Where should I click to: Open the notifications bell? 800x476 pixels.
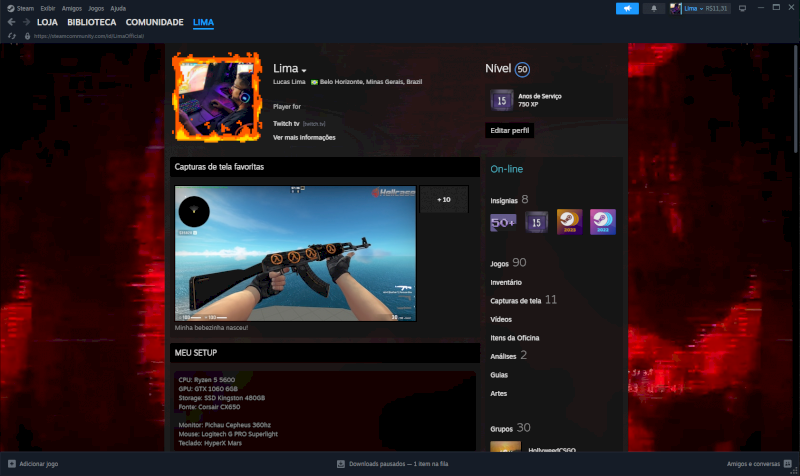pos(654,8)
